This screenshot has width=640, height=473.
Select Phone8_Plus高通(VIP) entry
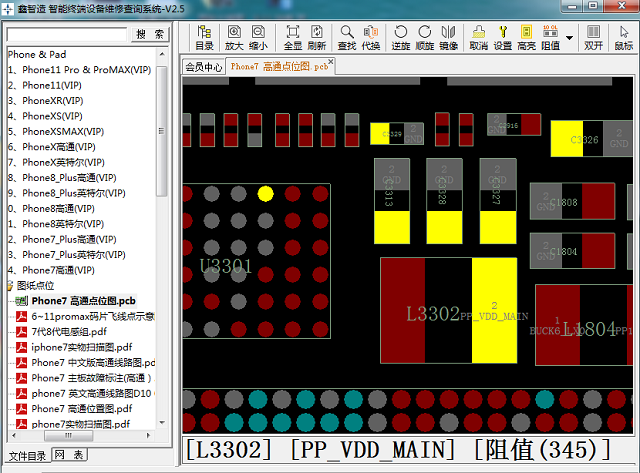pos(62,178)
